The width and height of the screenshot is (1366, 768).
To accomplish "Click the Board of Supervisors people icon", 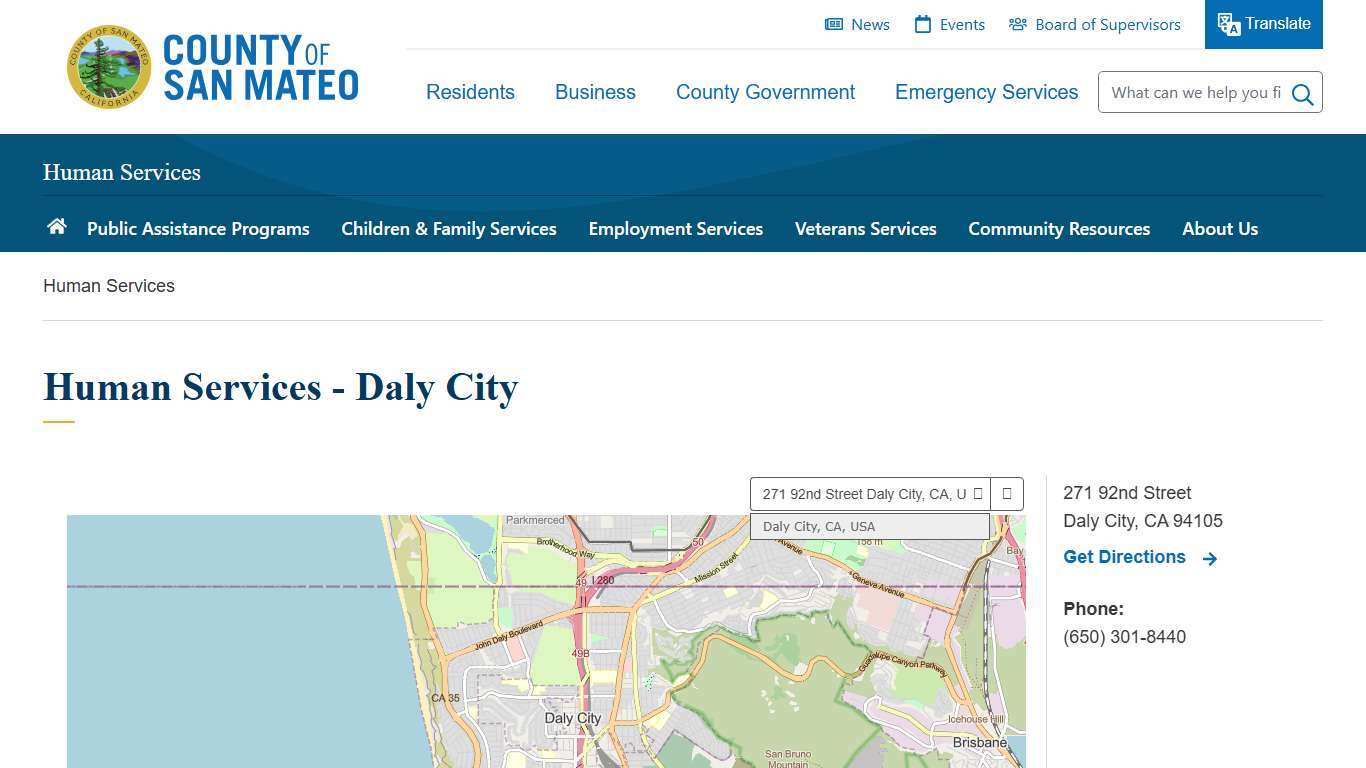I will tap(1017, 24).
